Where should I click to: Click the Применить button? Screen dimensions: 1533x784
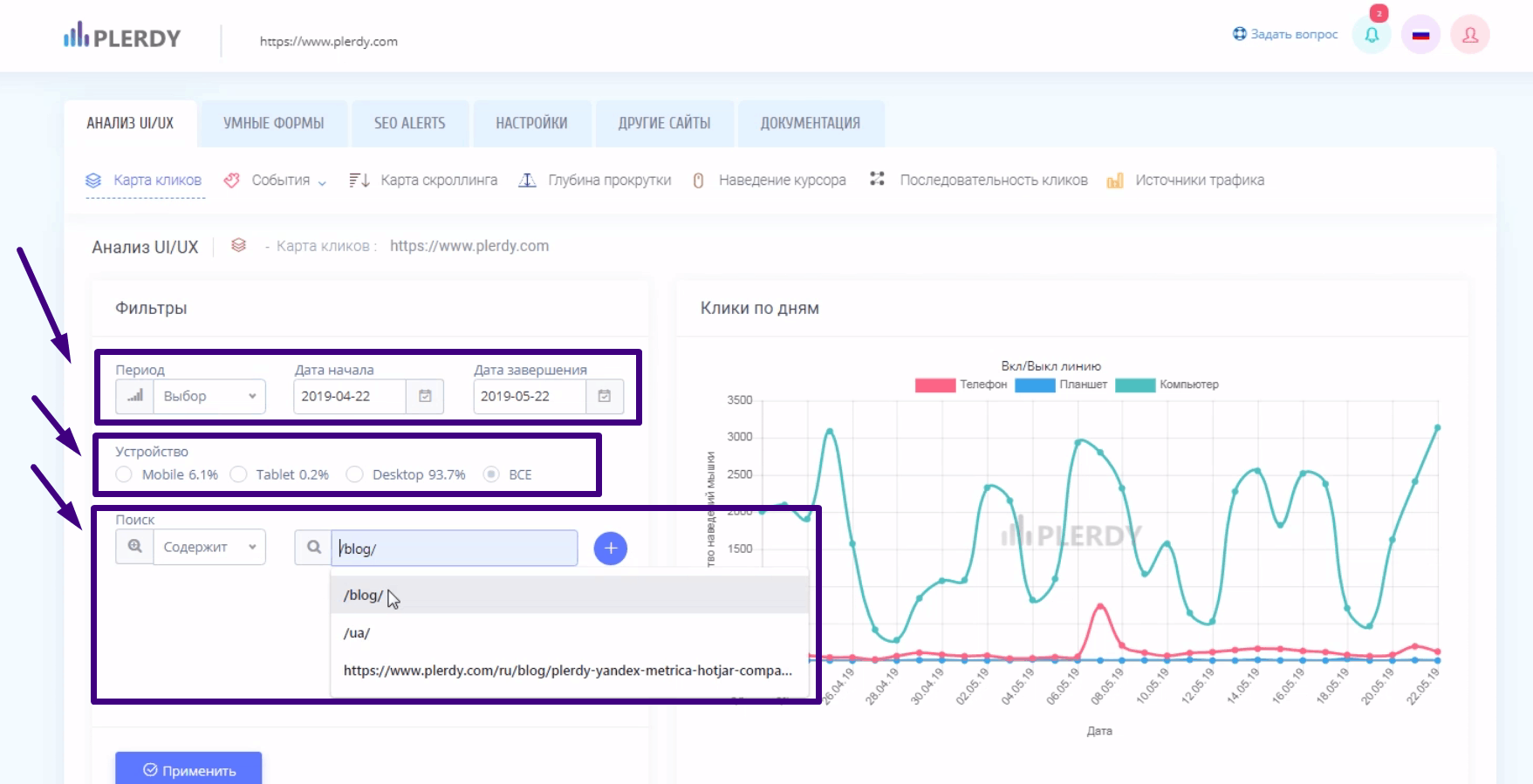[188, 769]
